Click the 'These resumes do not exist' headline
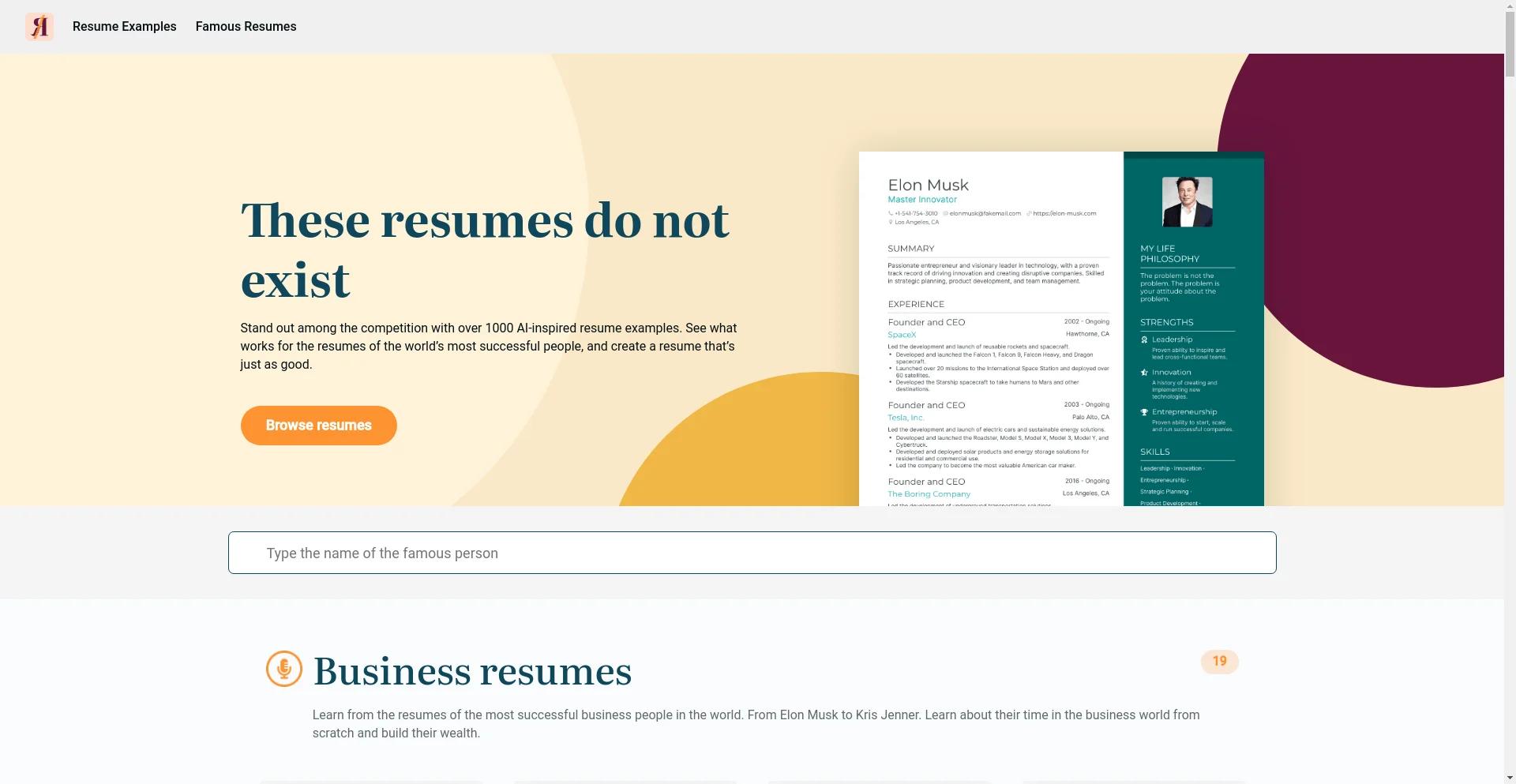 click(485, 249)
